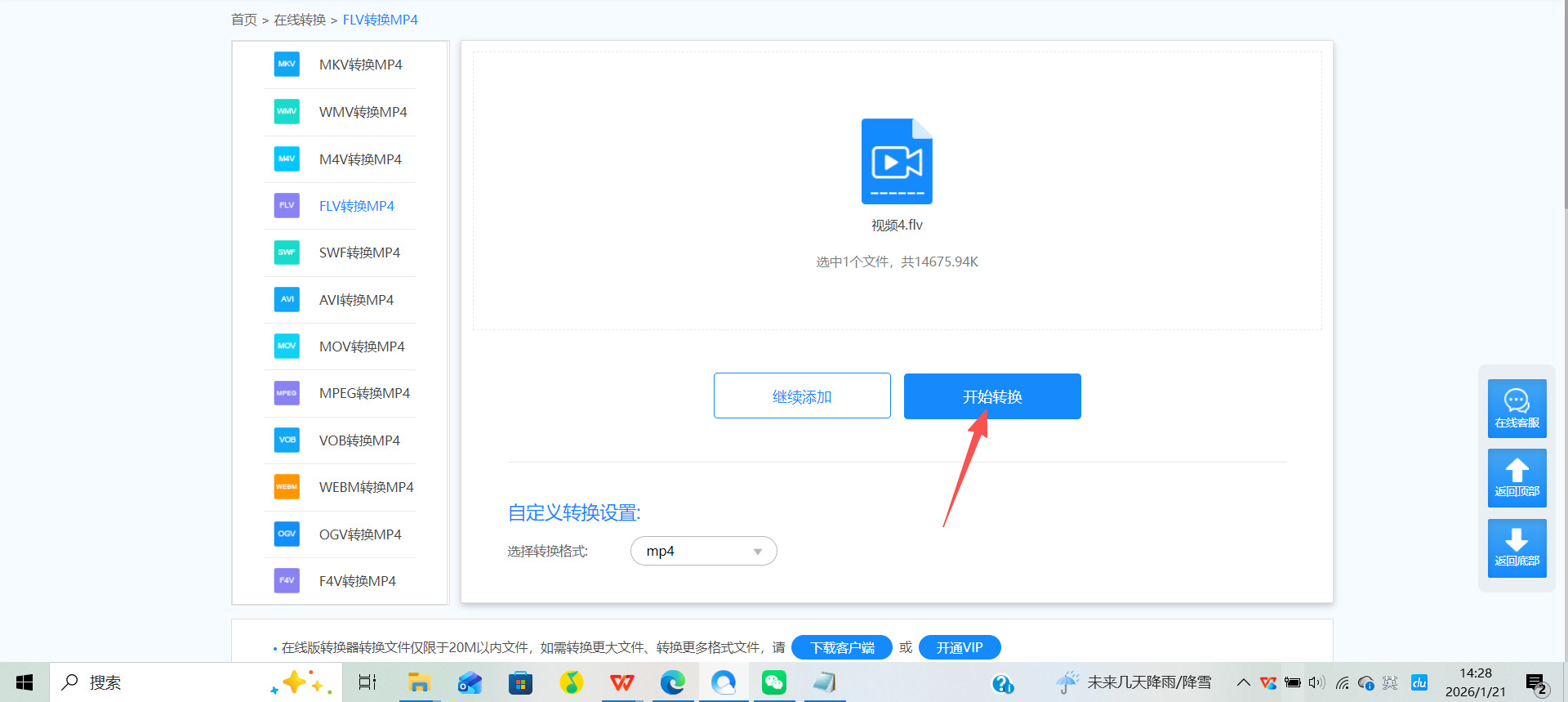The height and width of the screenshot is (702, 1568).
Task: Open weather widget 未来几天降雨/降雪
Action: [x=1134, y=682]
